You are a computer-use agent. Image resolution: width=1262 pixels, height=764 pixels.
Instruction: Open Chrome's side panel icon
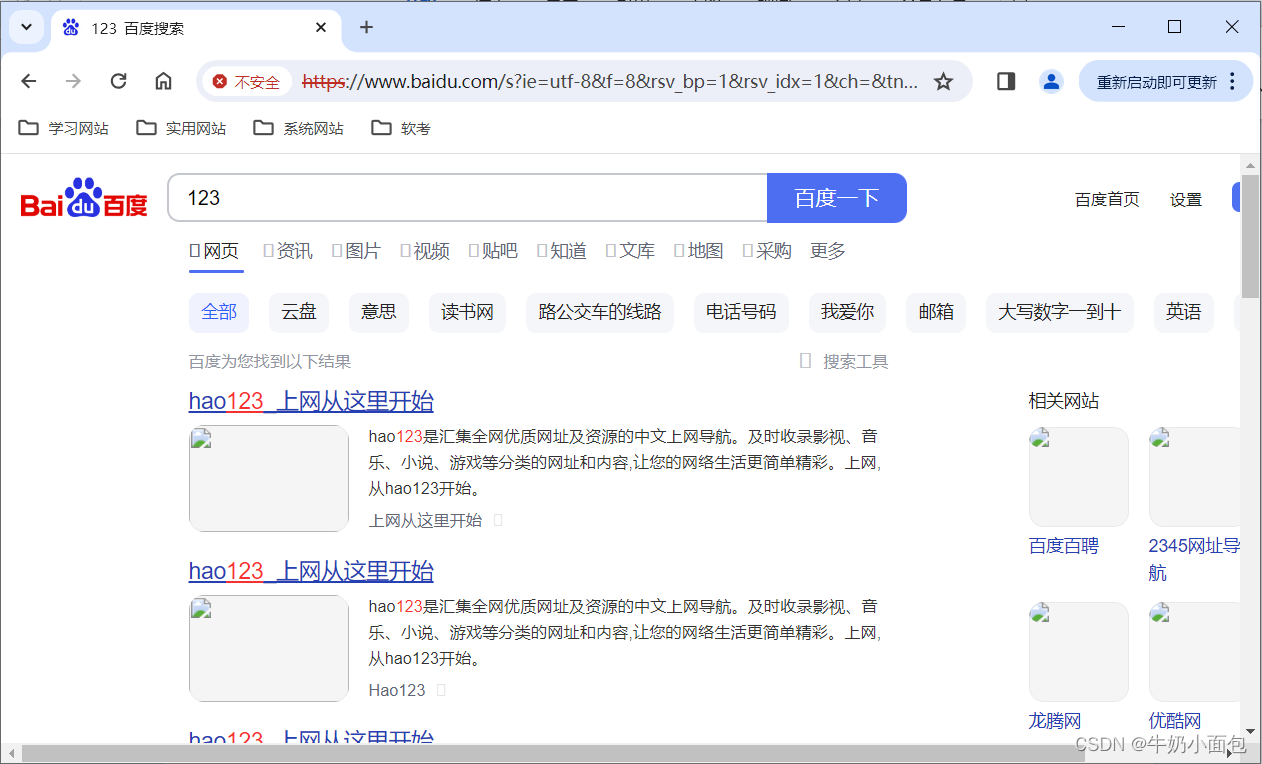click(x=1004, y=81)
